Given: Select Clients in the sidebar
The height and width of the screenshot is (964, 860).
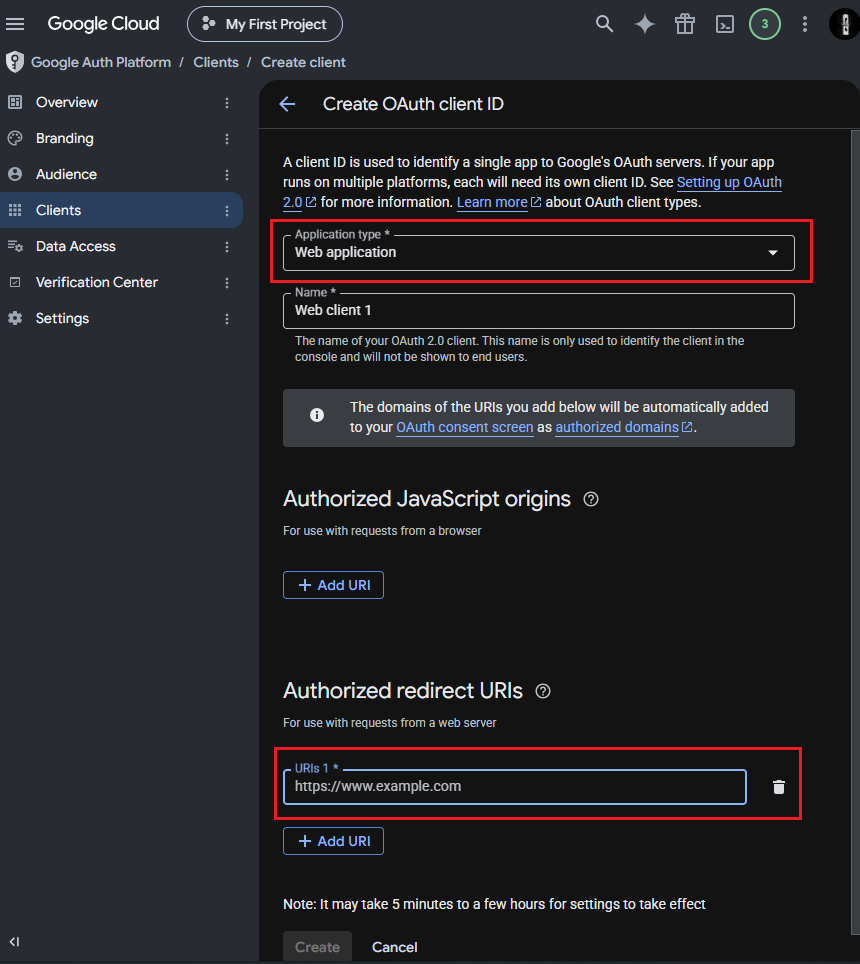Looking at the screenshot, I should pyautogui.click(x=121, y=210).
